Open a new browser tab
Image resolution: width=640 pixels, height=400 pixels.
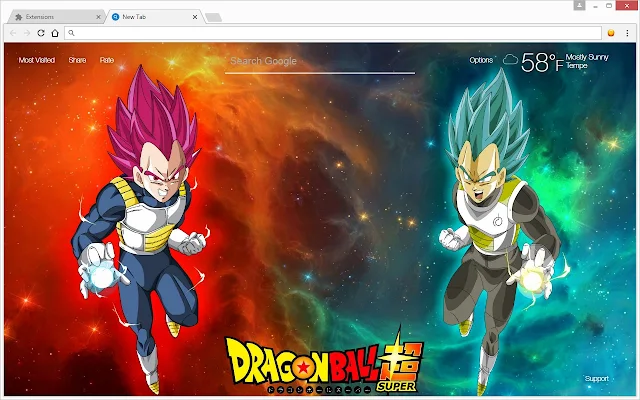point(213,17)
